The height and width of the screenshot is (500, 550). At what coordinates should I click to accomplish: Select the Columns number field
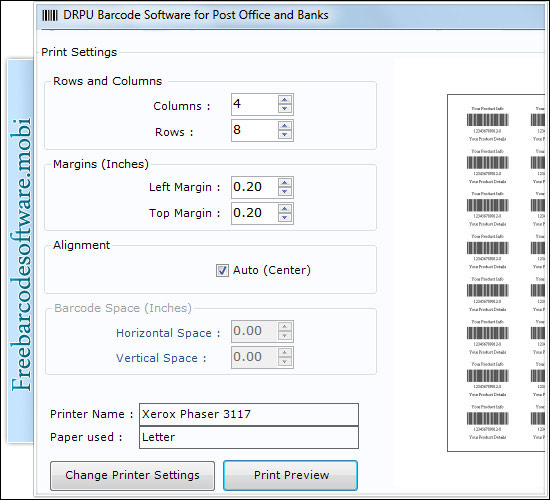[x=255, y=104]
